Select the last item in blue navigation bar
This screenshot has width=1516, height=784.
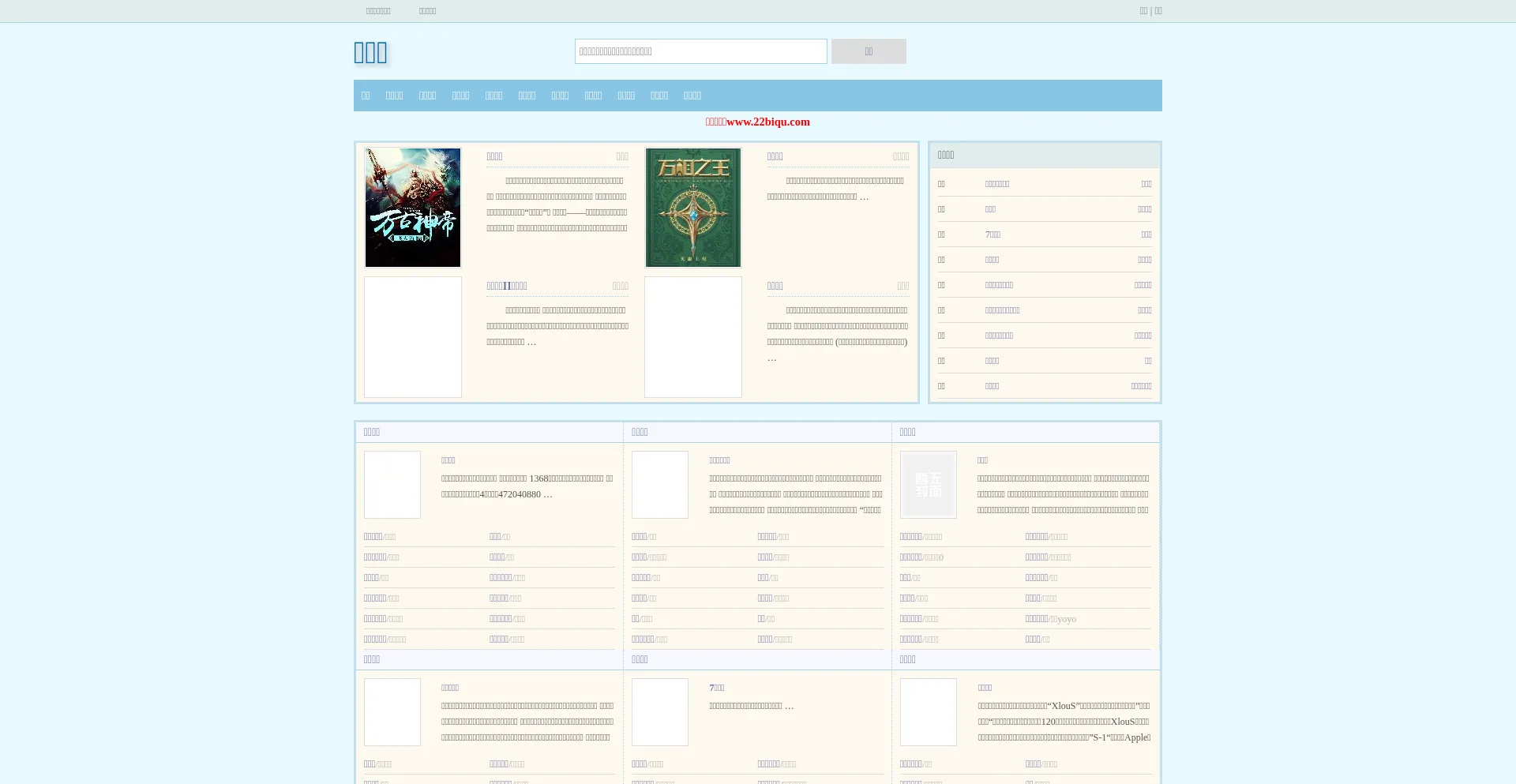692,96
